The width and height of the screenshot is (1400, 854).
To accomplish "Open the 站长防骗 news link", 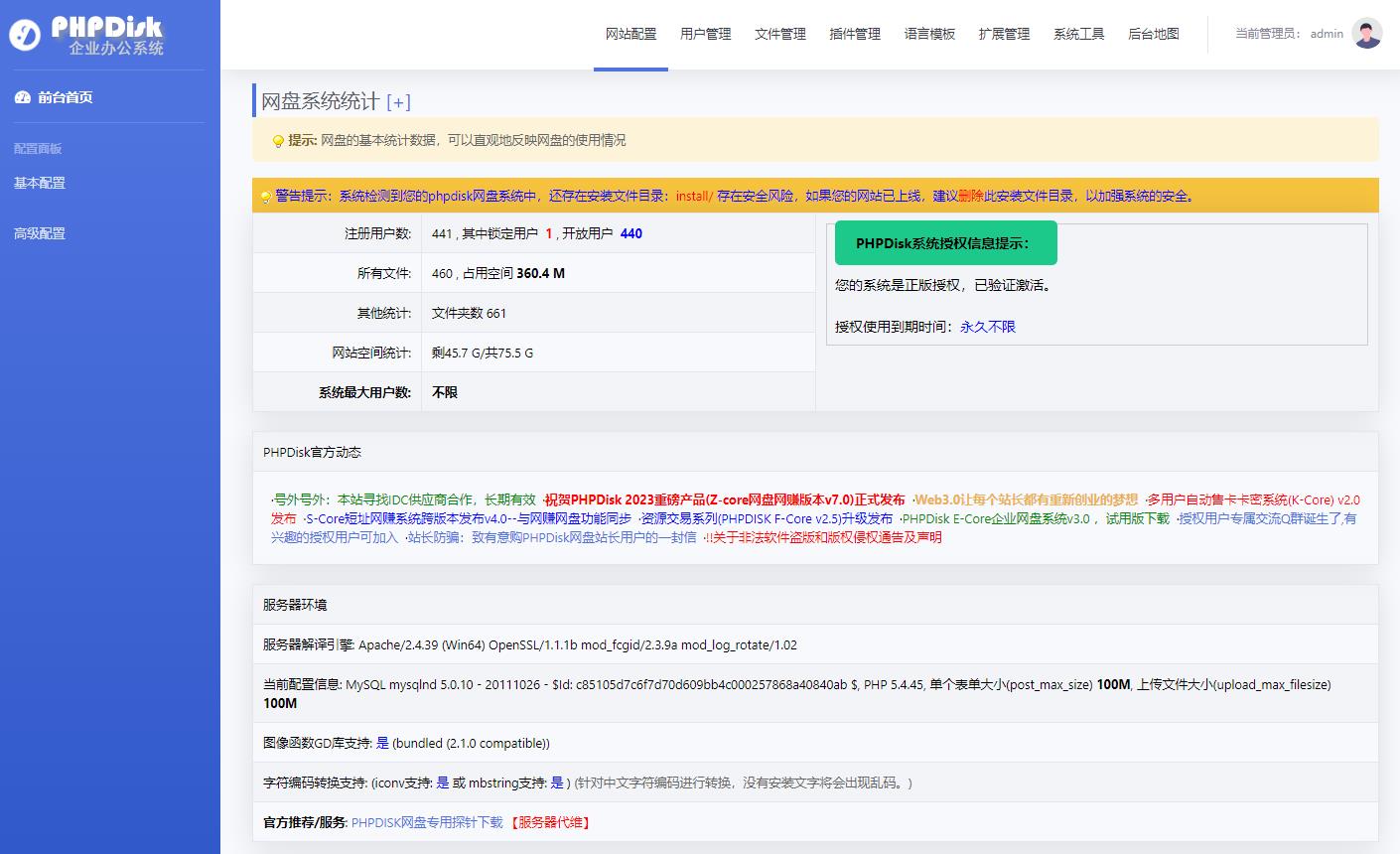I will (552, 537).
